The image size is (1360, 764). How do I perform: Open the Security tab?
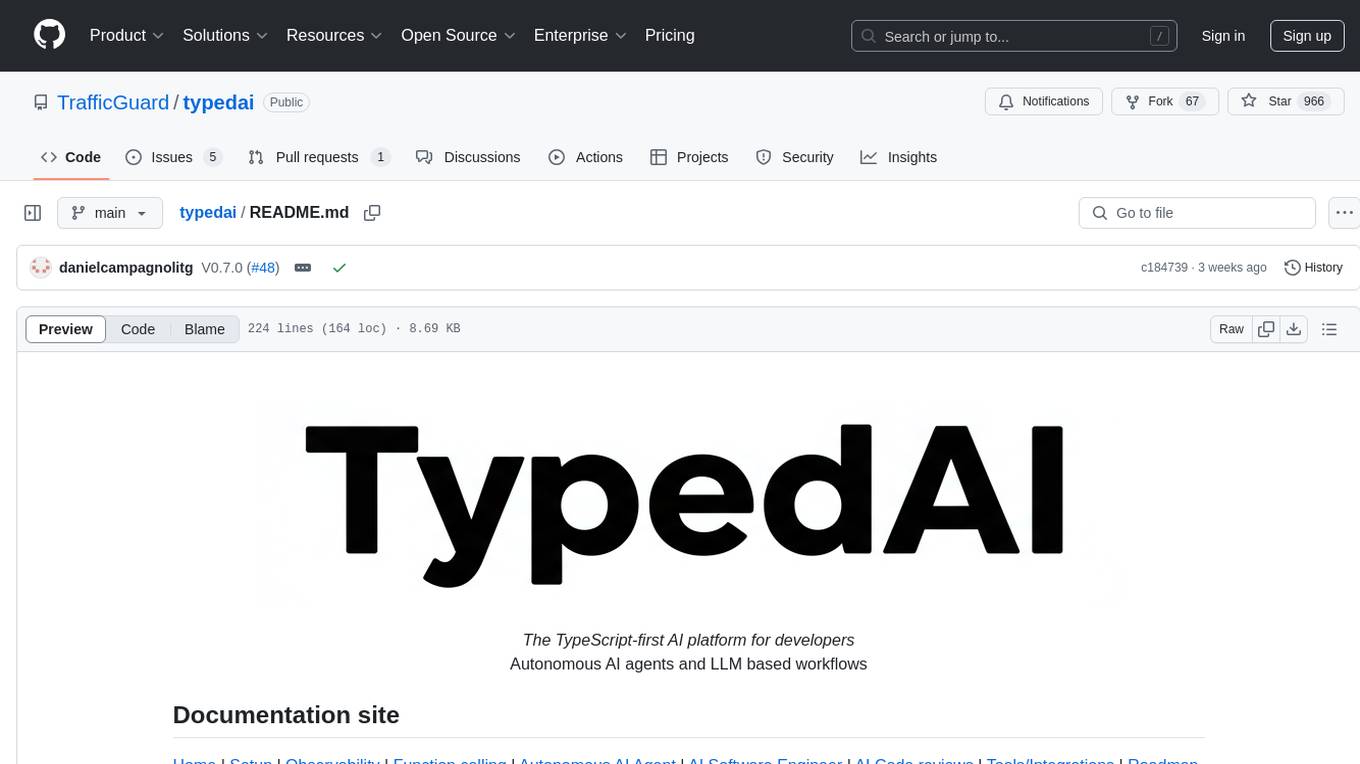[x=795, y=157]
